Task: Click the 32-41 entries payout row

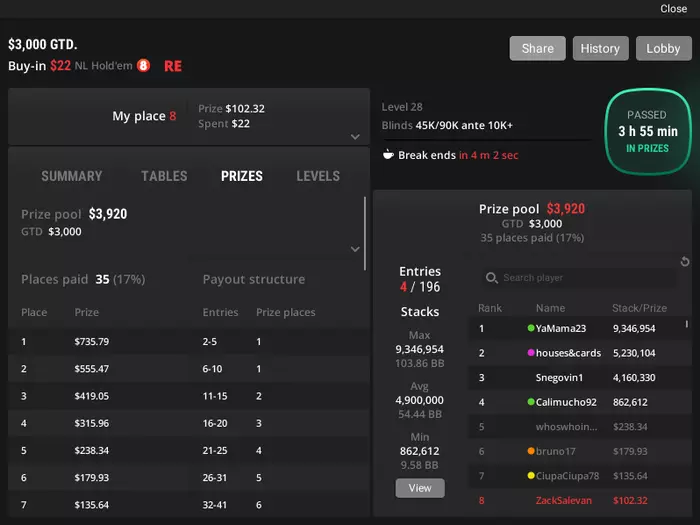Action: point(215,505)
